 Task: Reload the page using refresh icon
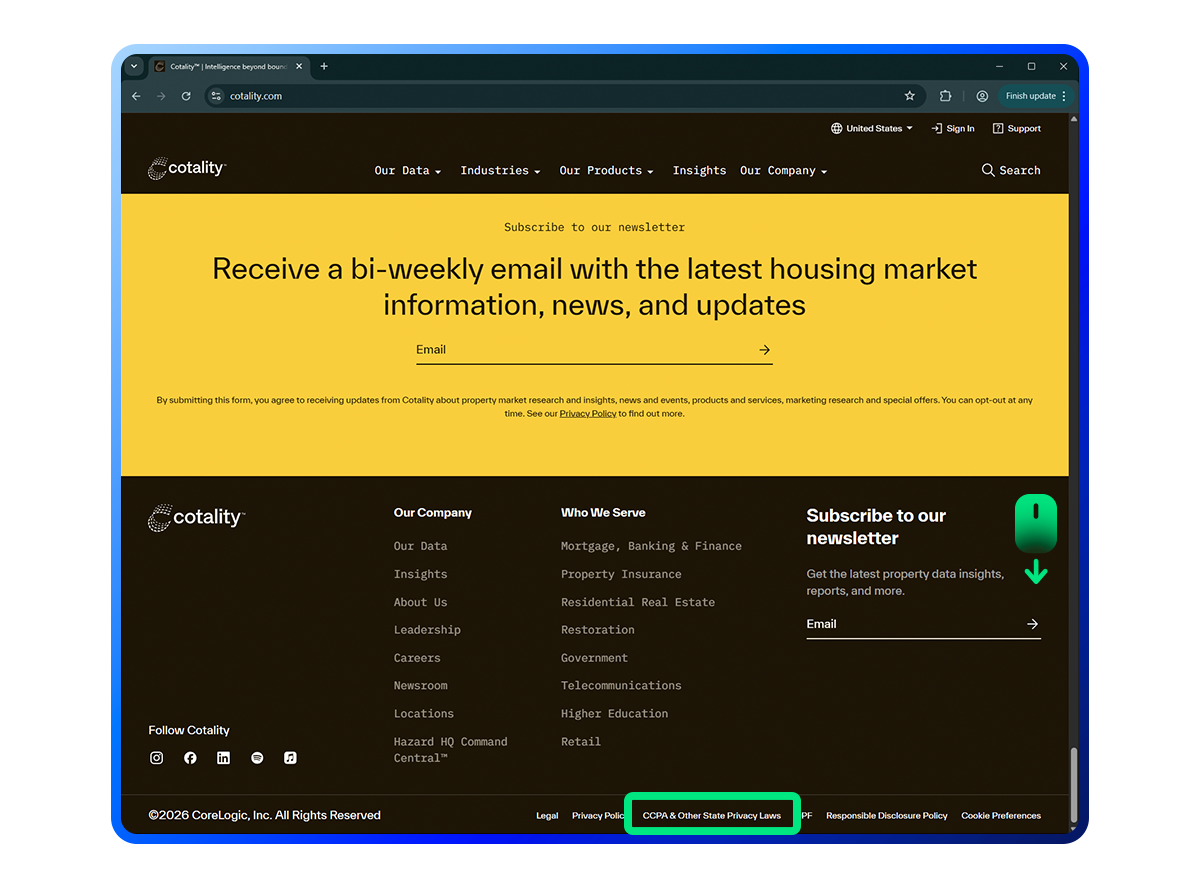(x=186, y=96)
